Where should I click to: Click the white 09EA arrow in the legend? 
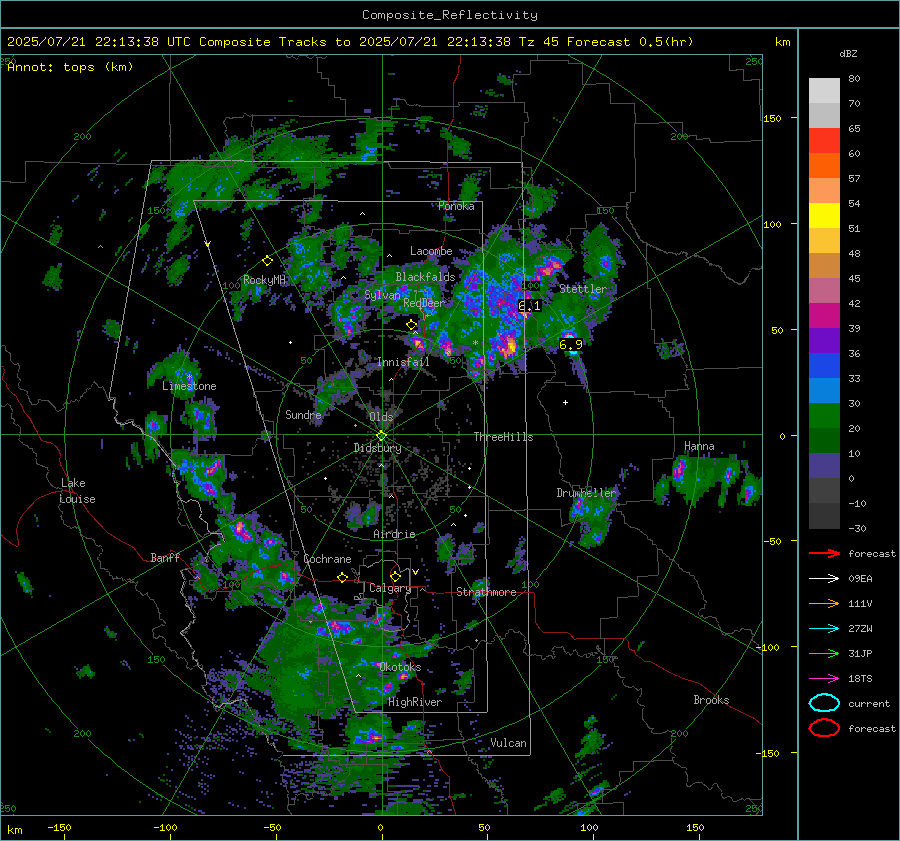point(824,579)
